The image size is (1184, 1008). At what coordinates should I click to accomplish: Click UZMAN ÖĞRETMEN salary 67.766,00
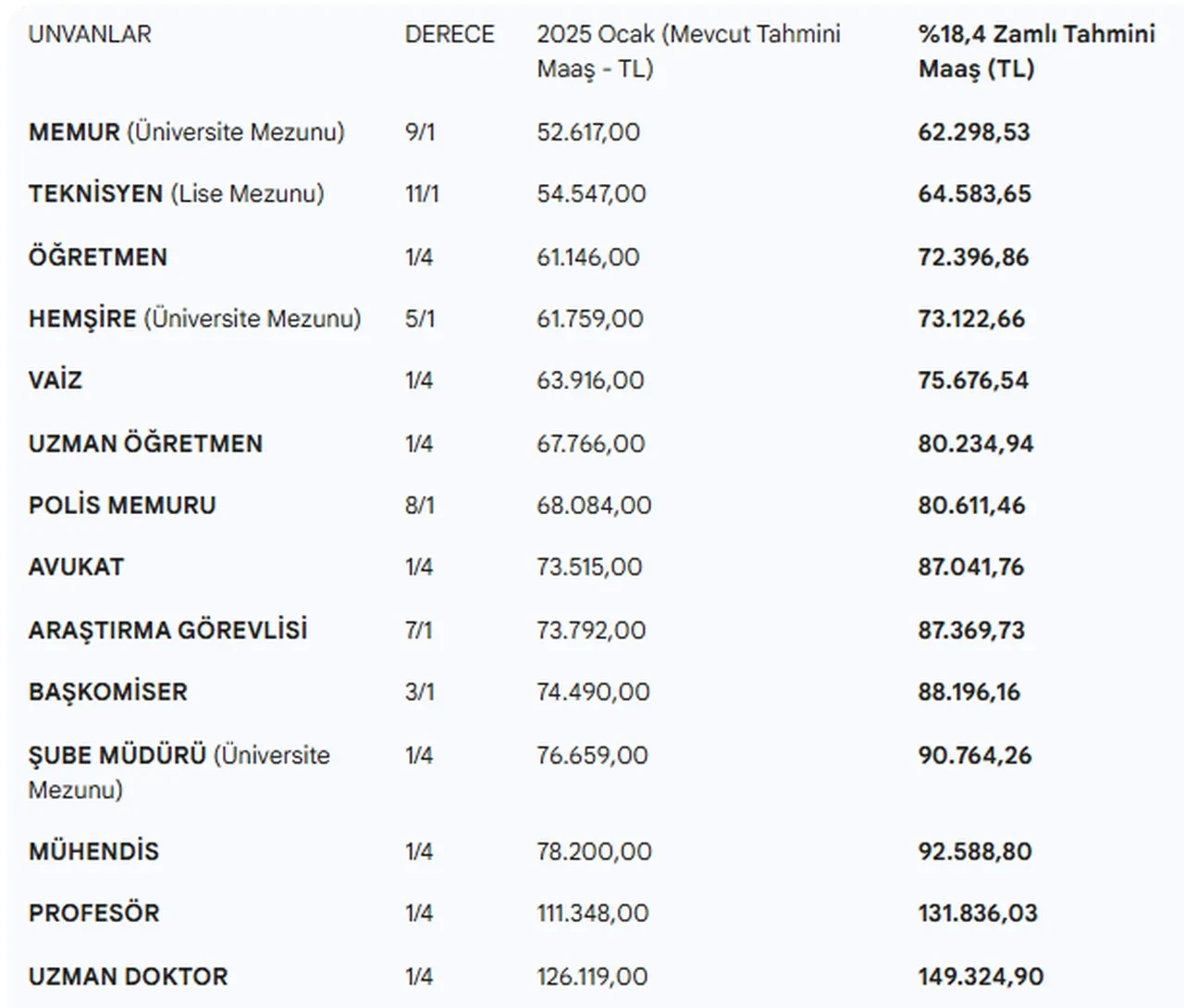[590, 444]
